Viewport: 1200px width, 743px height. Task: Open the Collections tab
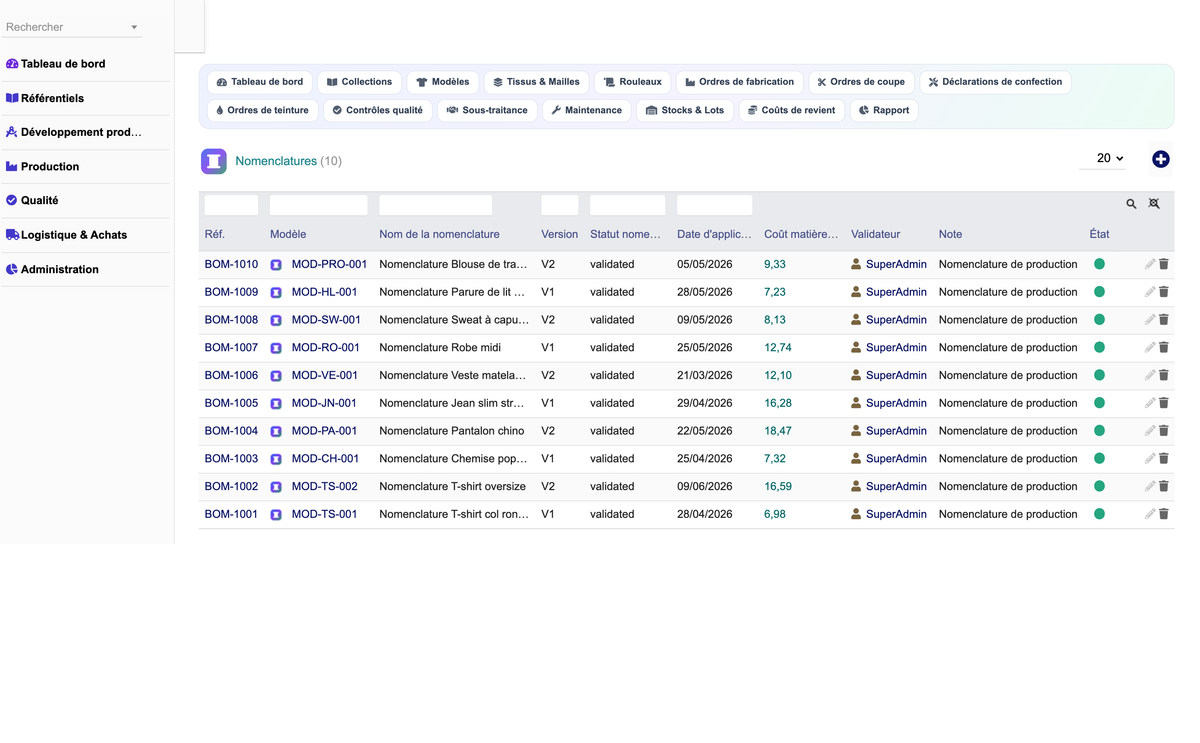click(359, 82)
